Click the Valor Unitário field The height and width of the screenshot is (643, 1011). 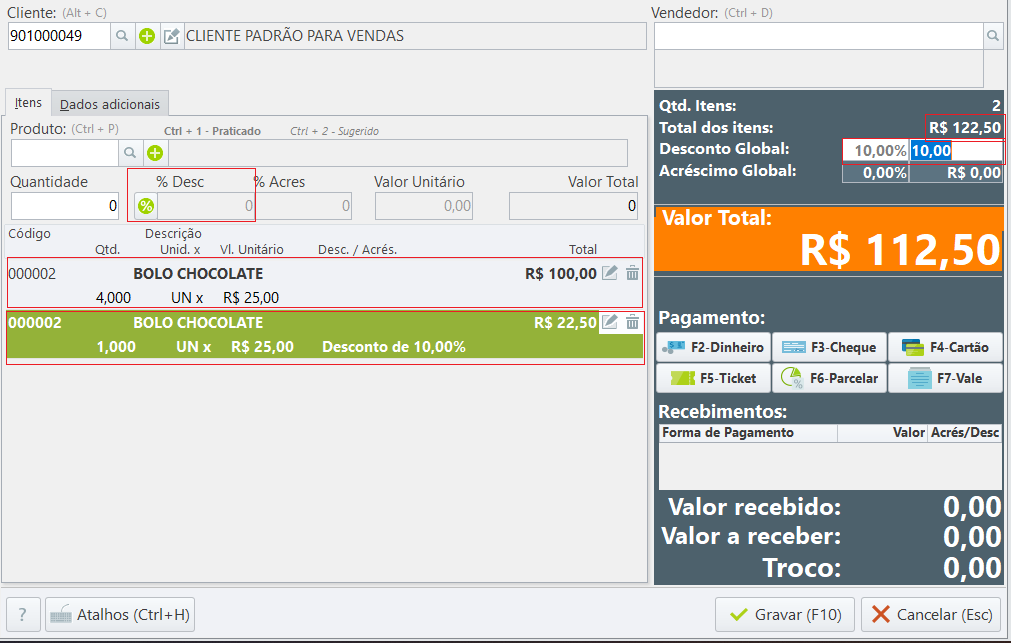click(x=424, y=206)
